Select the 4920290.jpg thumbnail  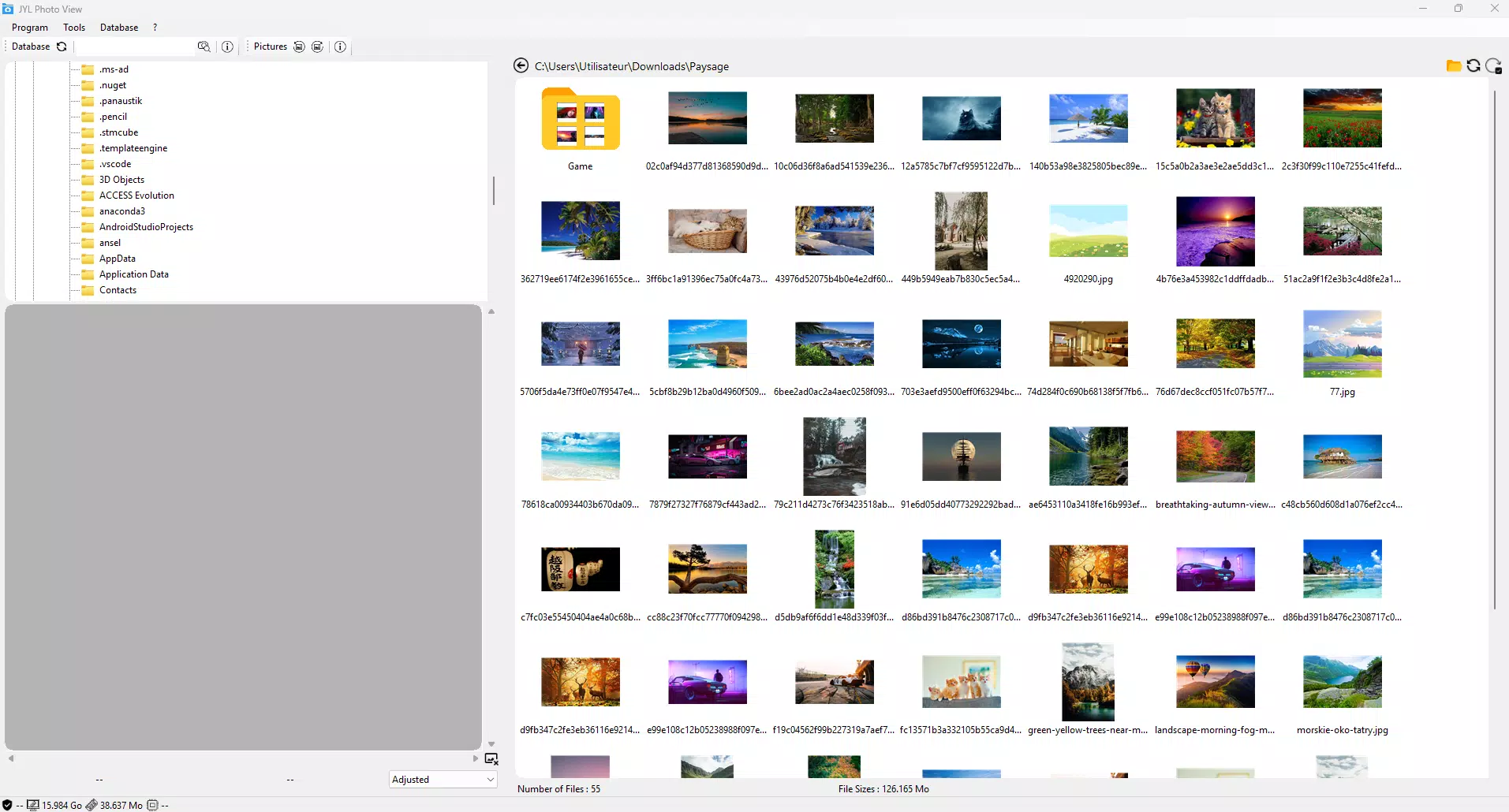1088,232
